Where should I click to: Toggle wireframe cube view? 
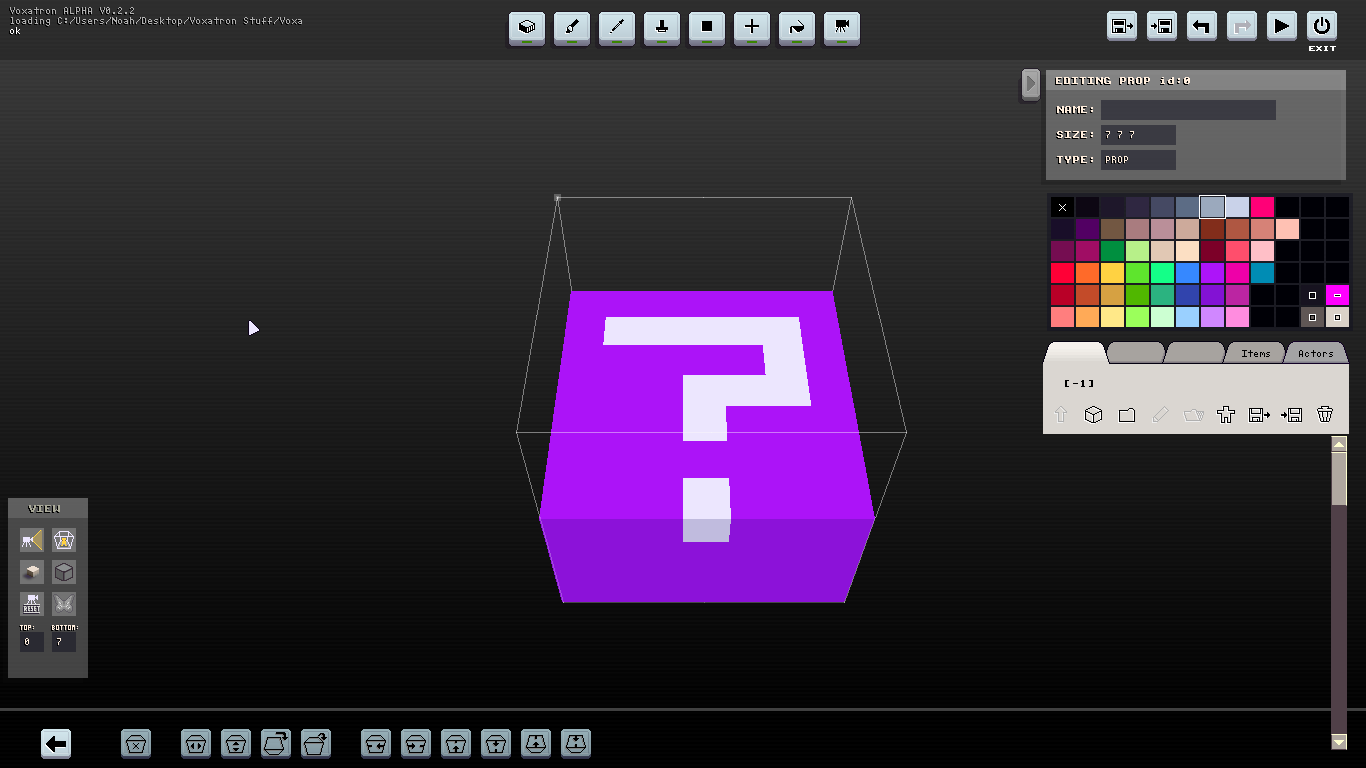coord(64,572)
